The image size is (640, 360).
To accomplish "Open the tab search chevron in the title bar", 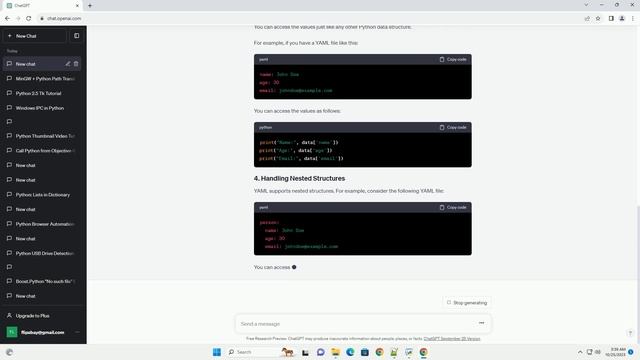I will (586, 5).
